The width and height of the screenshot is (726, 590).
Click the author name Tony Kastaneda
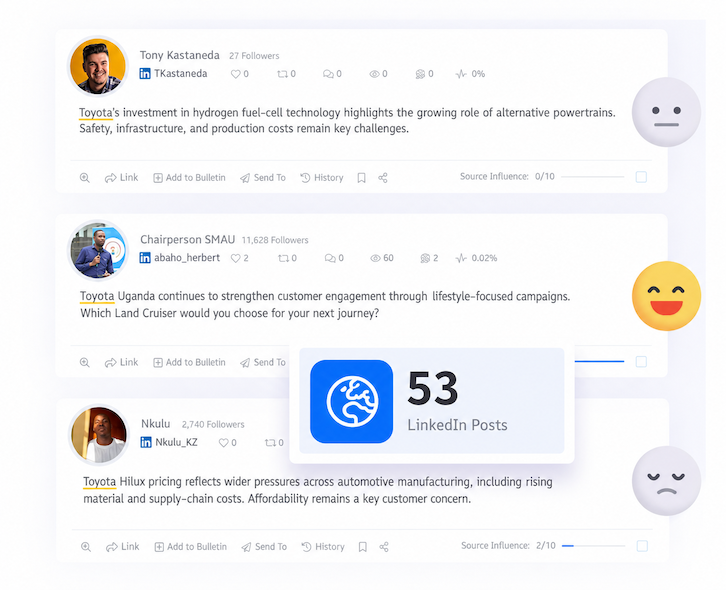[180, 56]
